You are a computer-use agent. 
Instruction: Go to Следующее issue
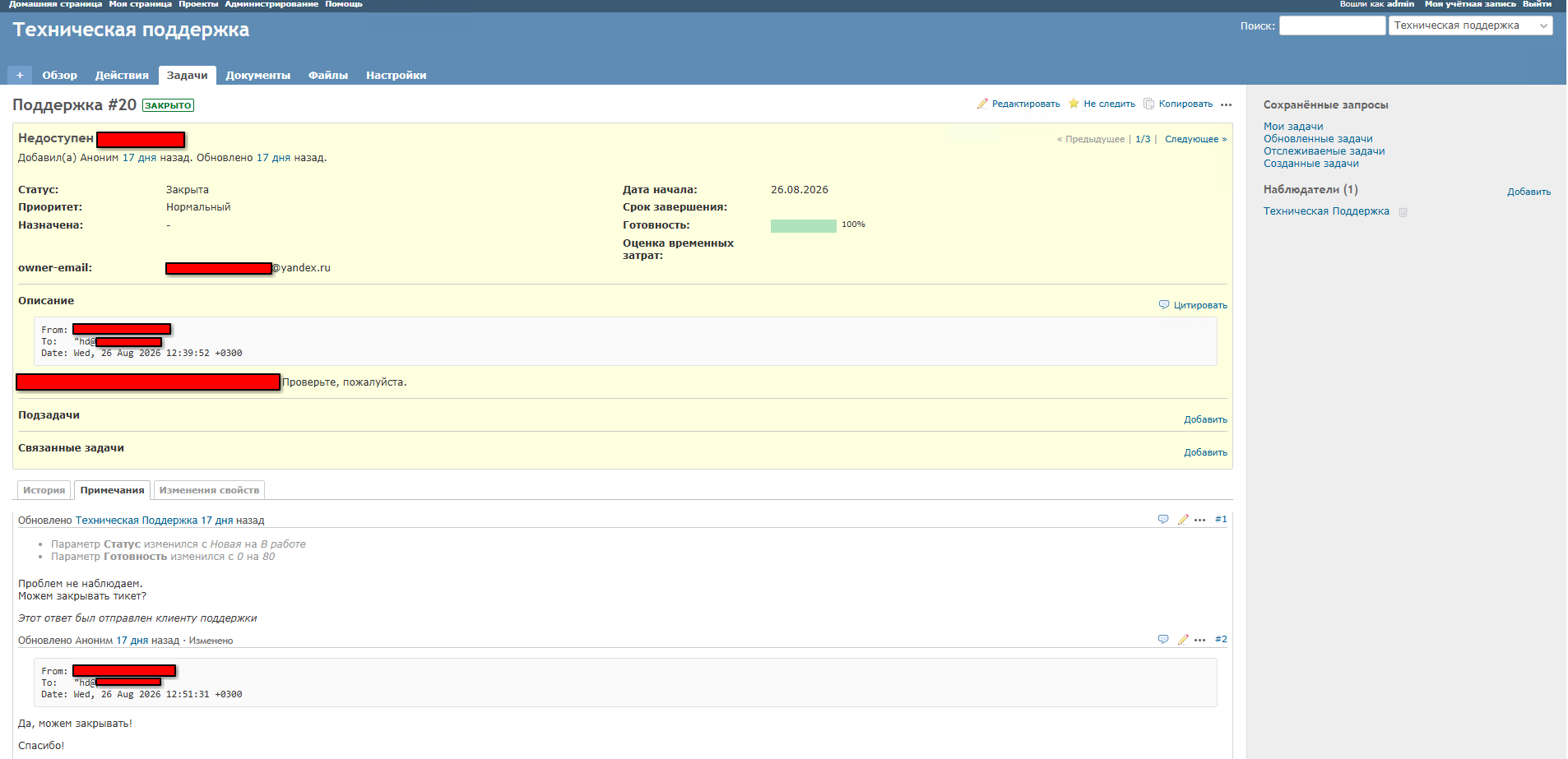pyautogui.click(x=1195, y=139)
